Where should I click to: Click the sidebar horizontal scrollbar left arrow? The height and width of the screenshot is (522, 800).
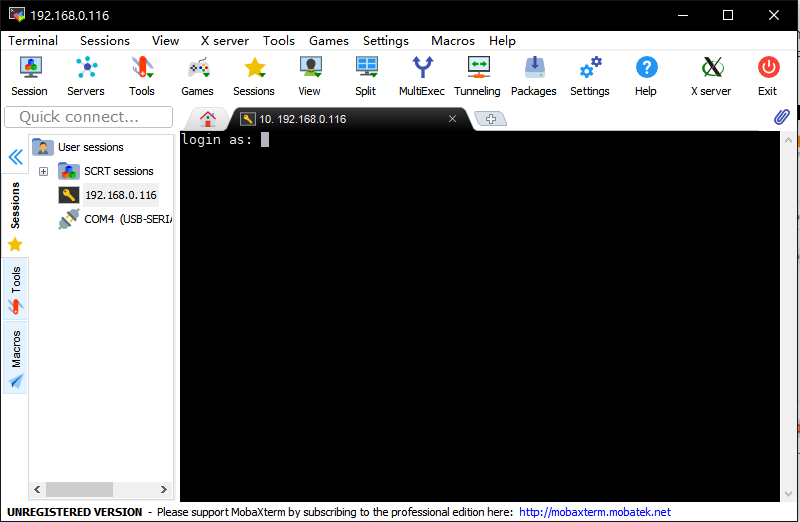(x=37, y=489)
